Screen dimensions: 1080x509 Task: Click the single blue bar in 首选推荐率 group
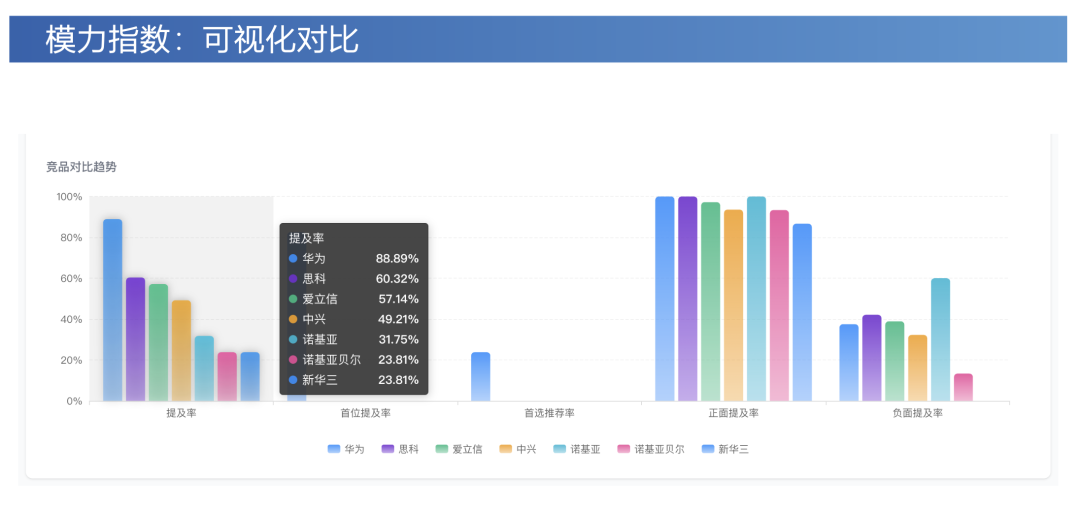pyautogui.click(x=481, y=377)
